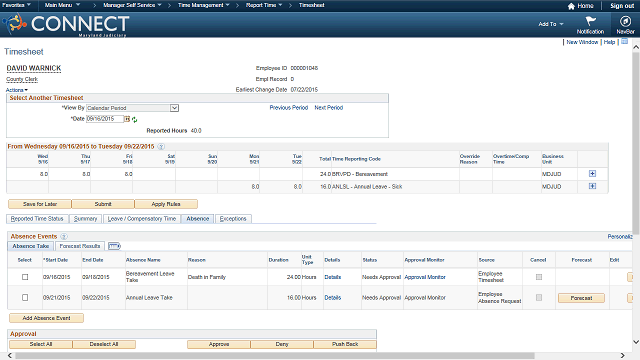Click the green refresh icon beside Date

point(134,120)
